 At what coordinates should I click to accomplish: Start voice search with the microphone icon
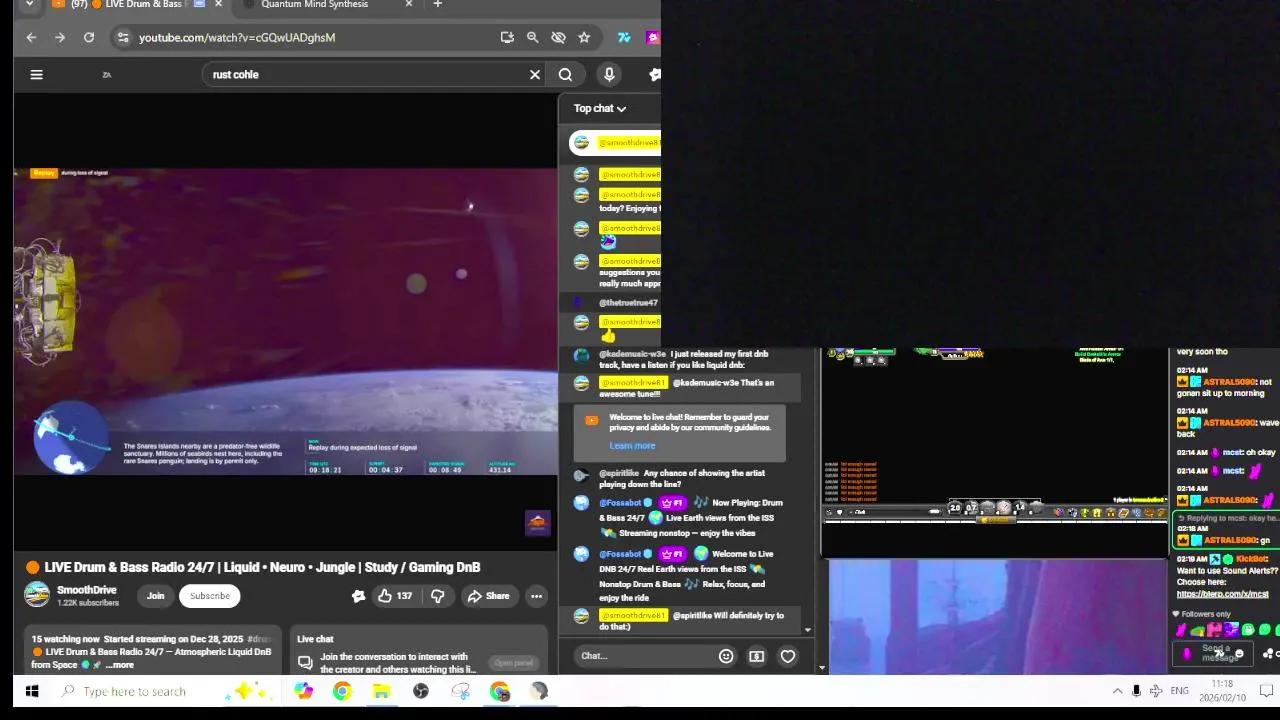[x=609, y=74]
